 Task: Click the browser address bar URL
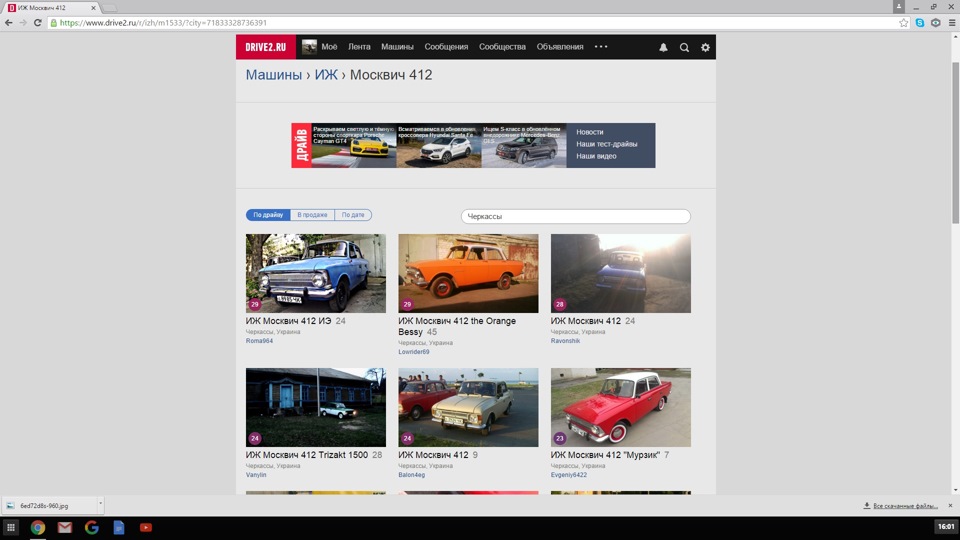[163, 23]
